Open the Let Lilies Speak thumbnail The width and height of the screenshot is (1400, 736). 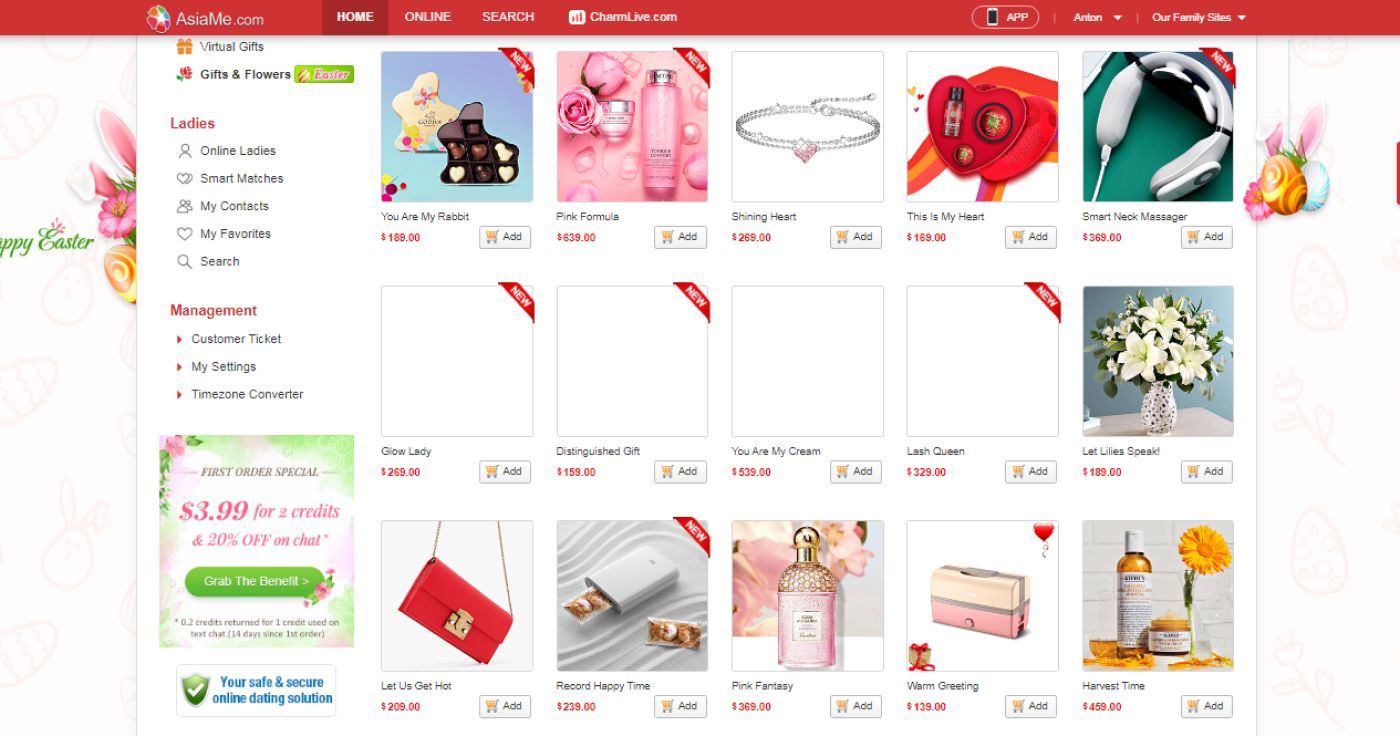(x=1158, y=361)
